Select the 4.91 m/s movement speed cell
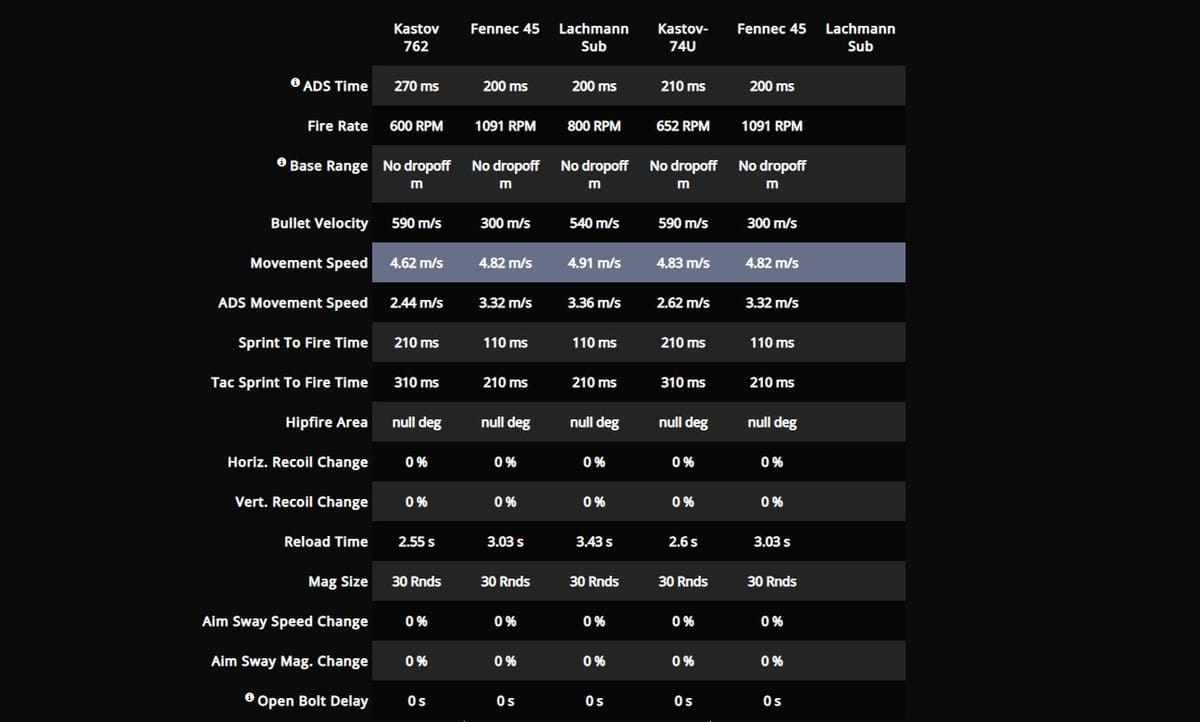Viewport: 1200px width, 722px height. 594,263
